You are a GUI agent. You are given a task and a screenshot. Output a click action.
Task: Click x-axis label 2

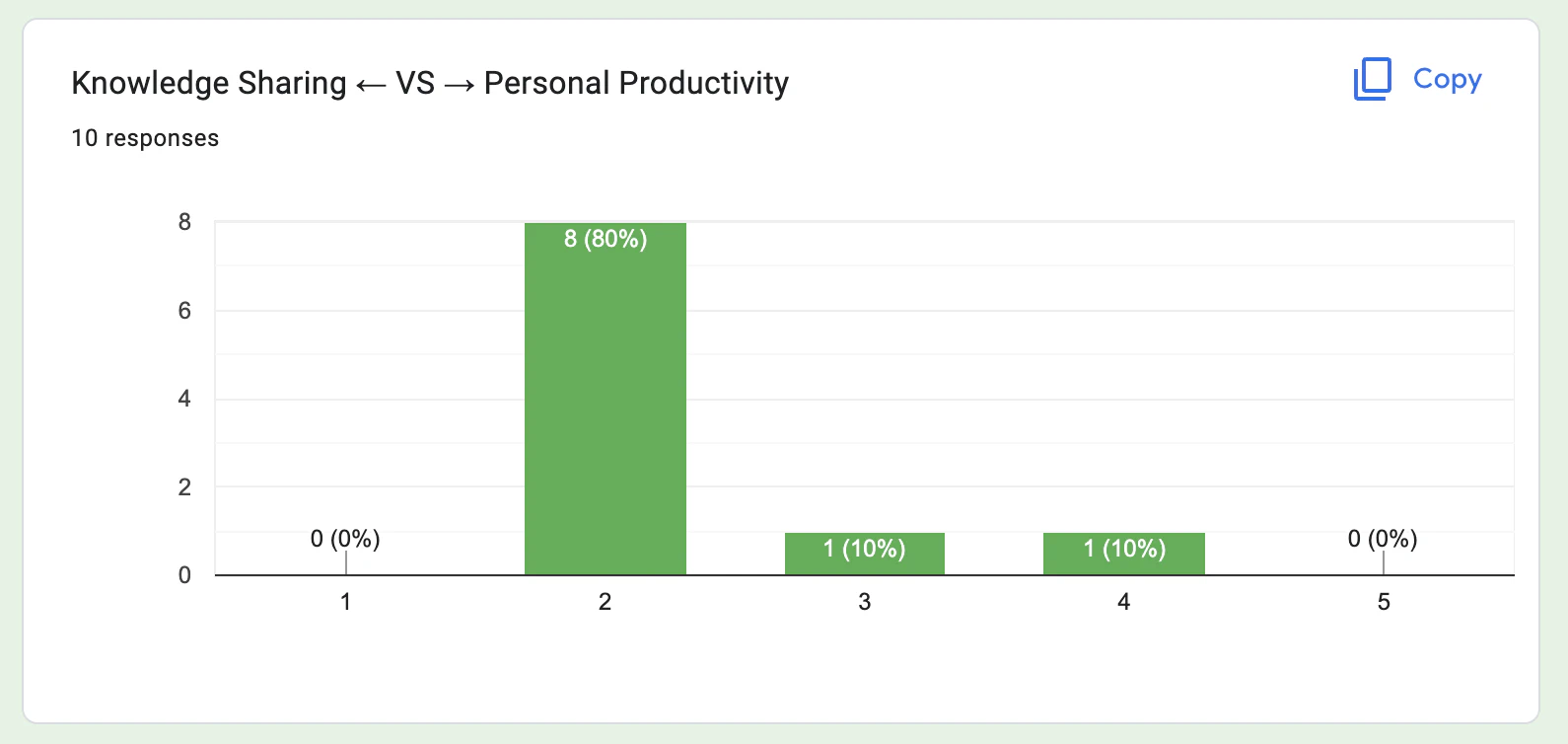pyautogui.click(x=606, y=602)
